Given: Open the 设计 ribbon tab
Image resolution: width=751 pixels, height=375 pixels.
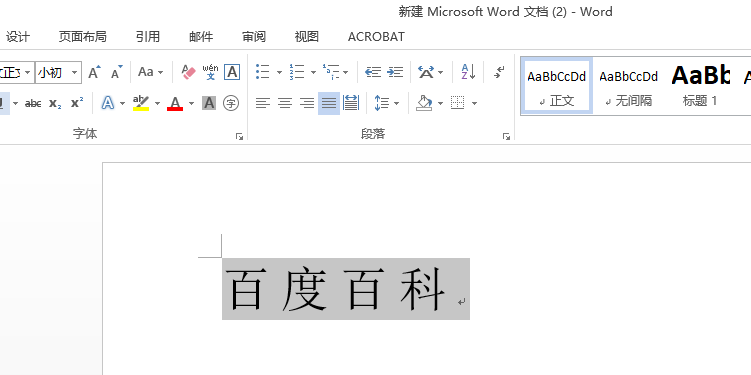Looking at the screenshot, I should point(18,36).
